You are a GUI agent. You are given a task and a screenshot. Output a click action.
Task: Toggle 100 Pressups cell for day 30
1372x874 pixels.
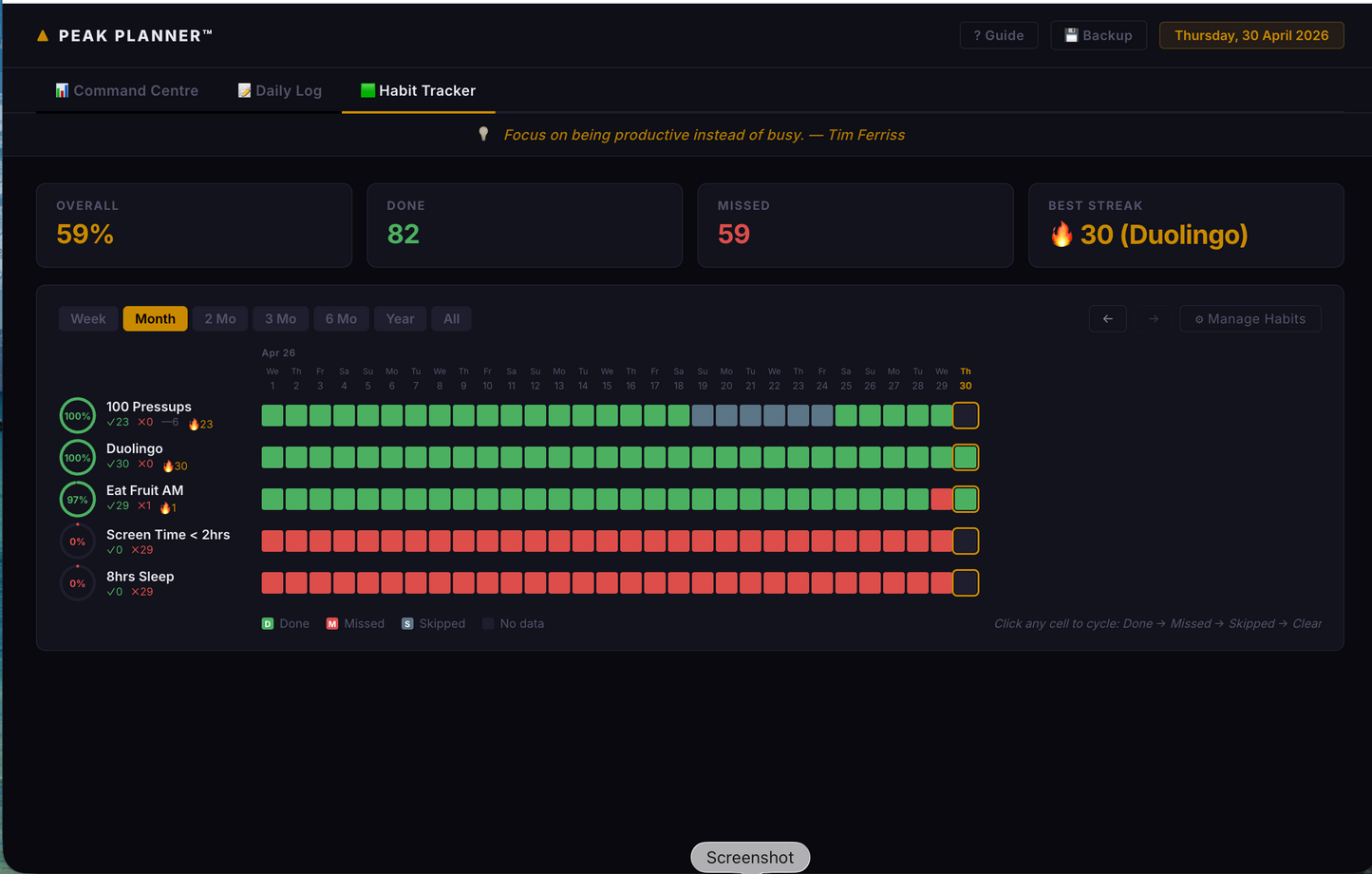pyautogui.click(x=966, y=415)
